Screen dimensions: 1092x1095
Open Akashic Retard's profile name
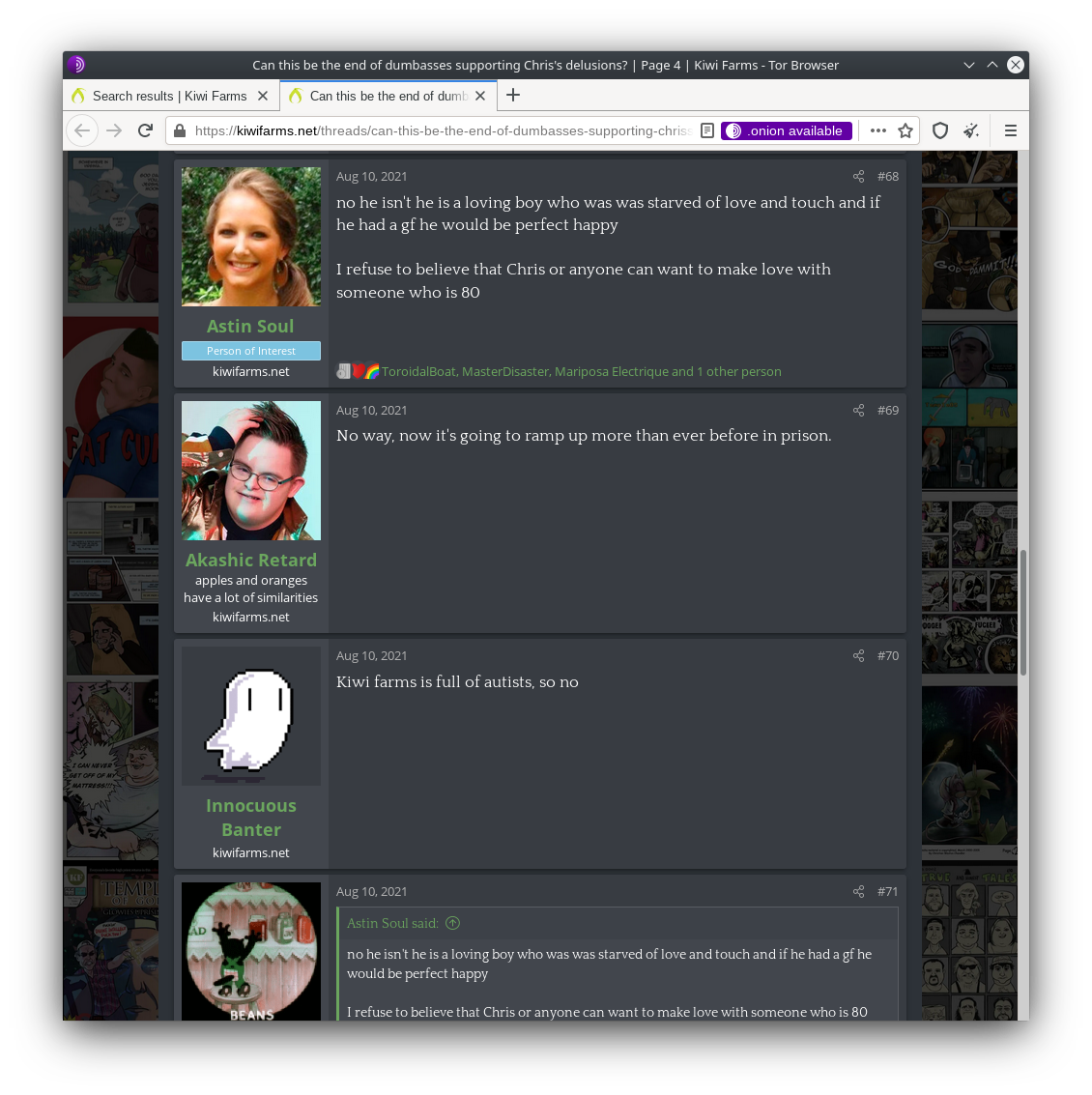click(x=250, y=561)
